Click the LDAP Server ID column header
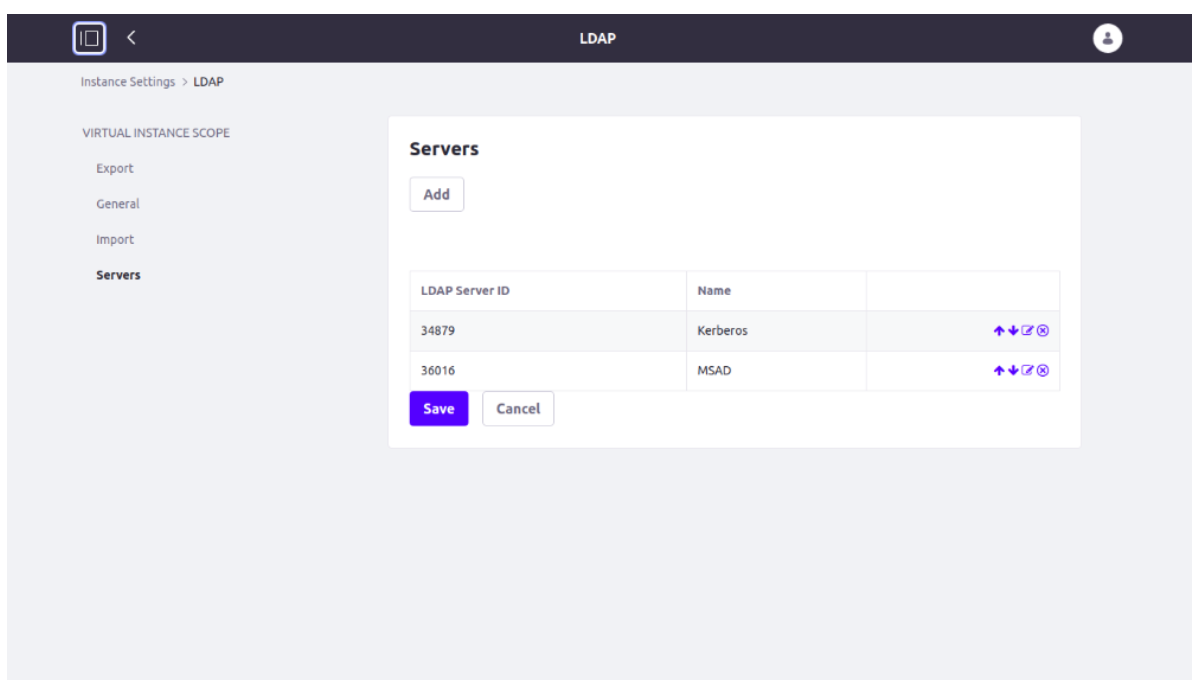Viewport: 1204px width, 697px height. (548, 291)
